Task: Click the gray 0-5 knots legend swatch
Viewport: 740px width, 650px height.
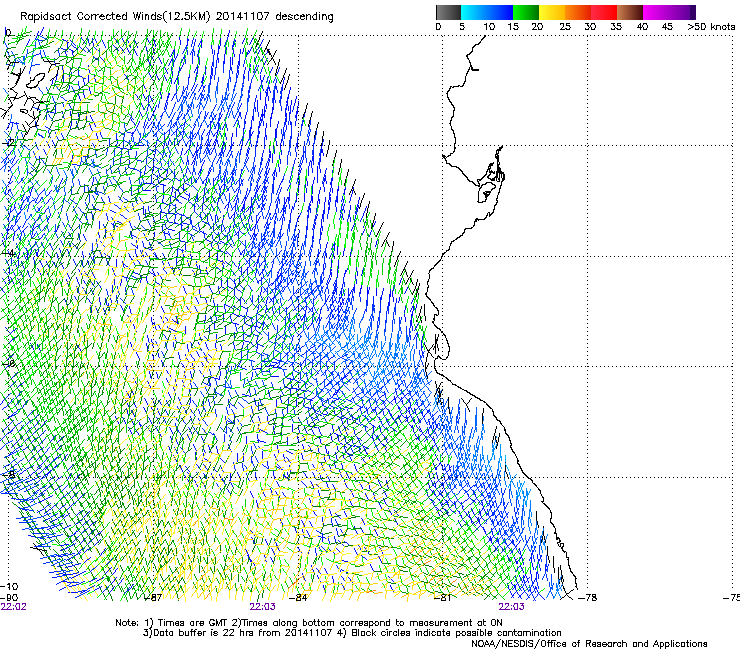Action: click(448, 12)
